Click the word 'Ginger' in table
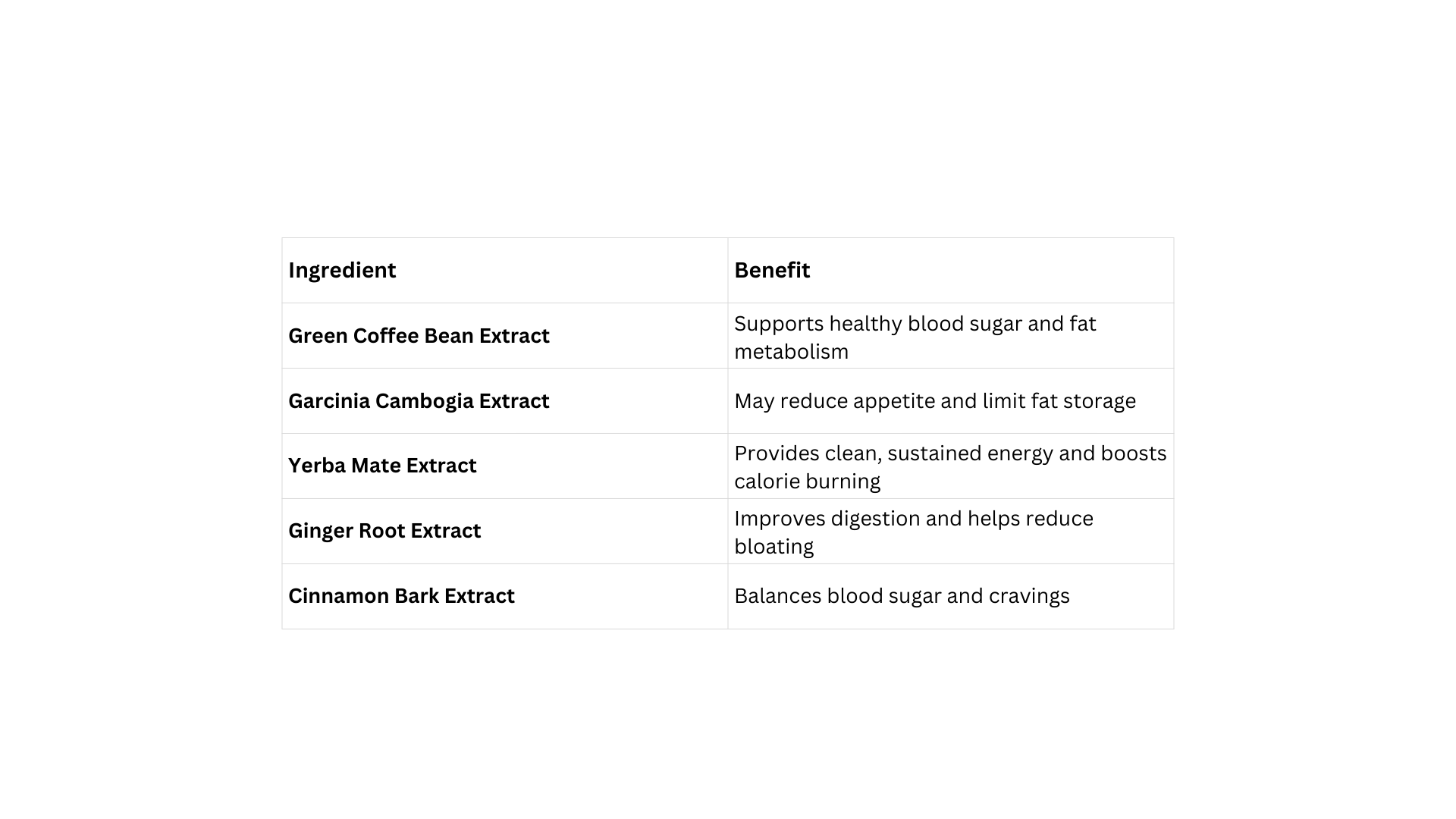The height and width of the screenshot is (819, 1456). 321,531
